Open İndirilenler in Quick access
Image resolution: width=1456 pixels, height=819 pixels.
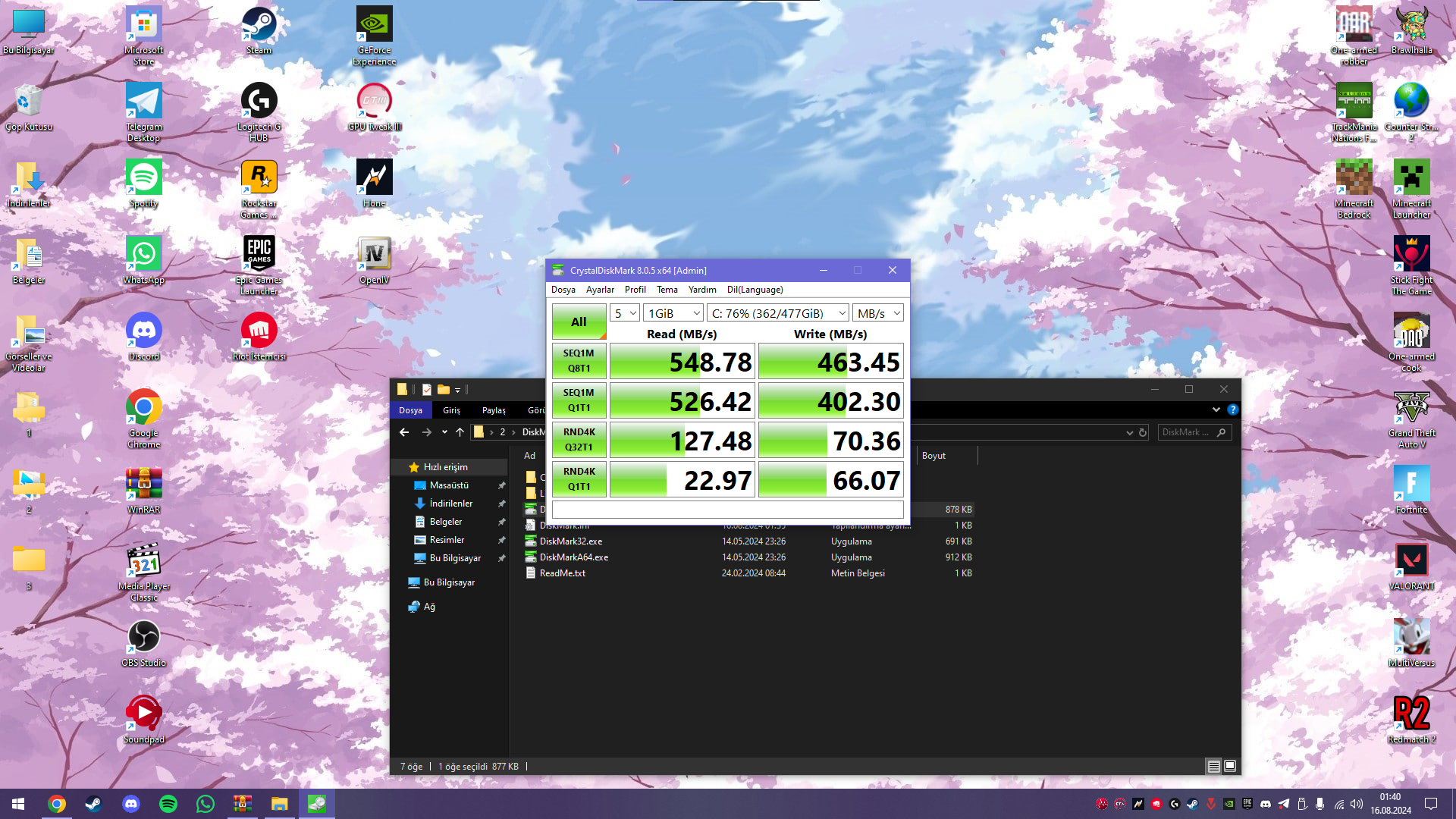tap(451, 504)
